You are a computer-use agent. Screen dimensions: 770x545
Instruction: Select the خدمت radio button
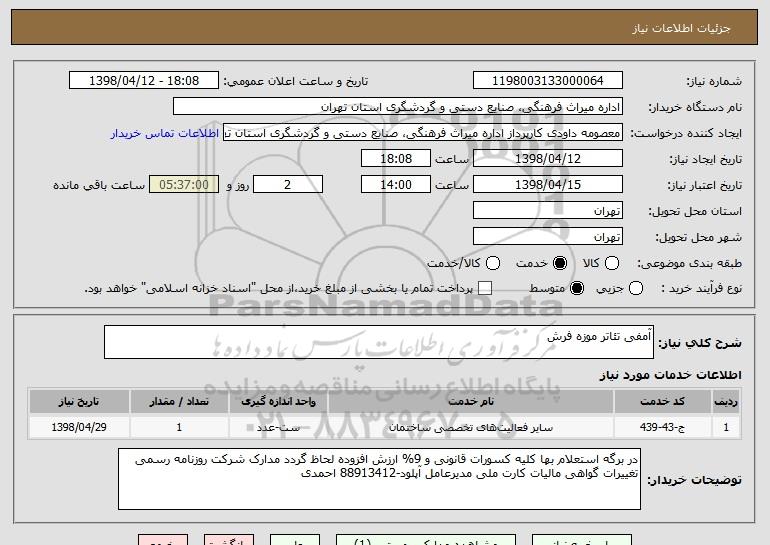click(559, 263)
